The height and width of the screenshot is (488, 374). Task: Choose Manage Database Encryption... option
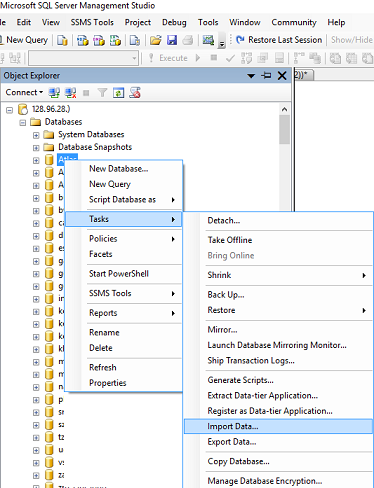pyautogui.click(x=278, y=481)
